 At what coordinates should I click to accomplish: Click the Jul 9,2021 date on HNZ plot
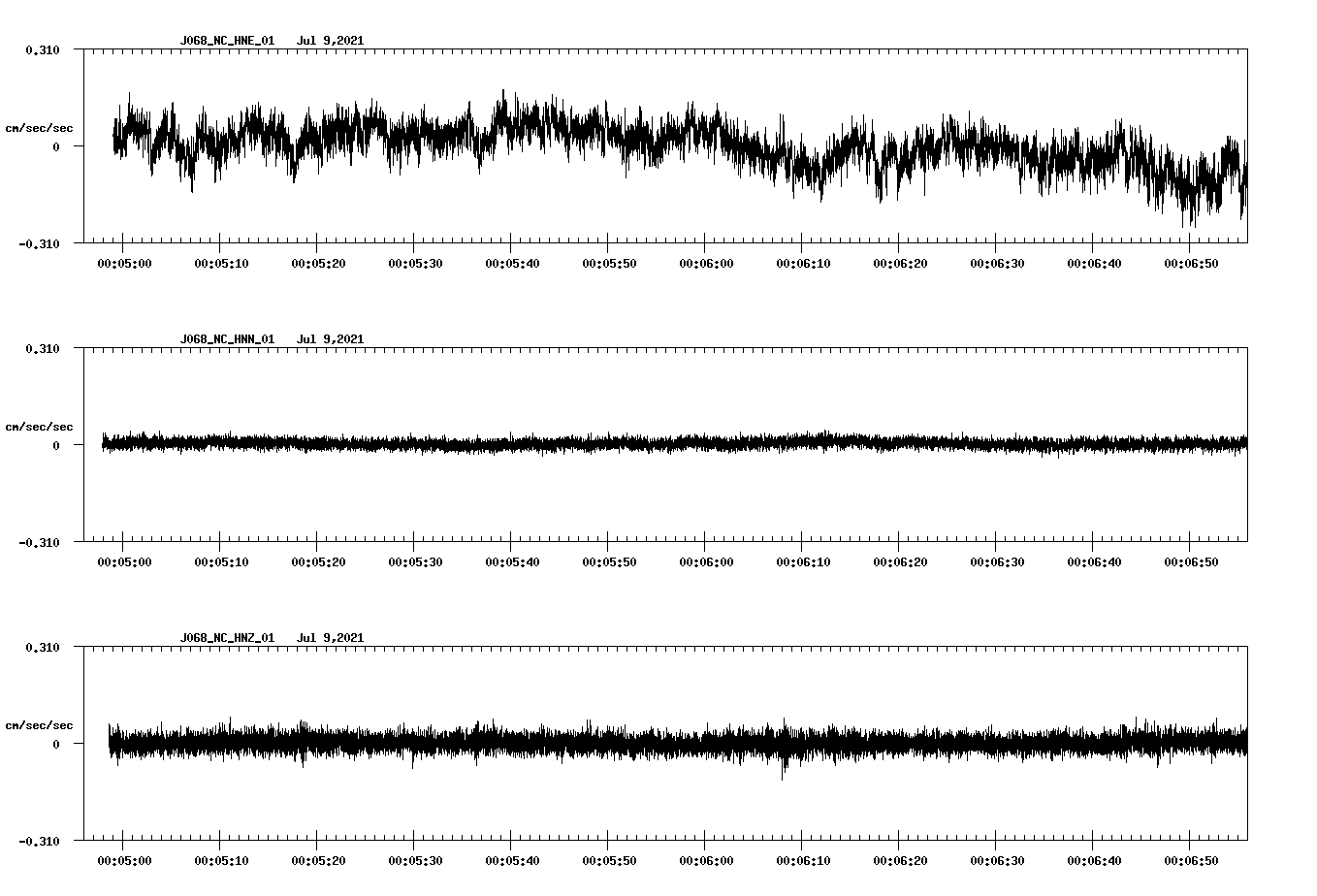[330, 638]
